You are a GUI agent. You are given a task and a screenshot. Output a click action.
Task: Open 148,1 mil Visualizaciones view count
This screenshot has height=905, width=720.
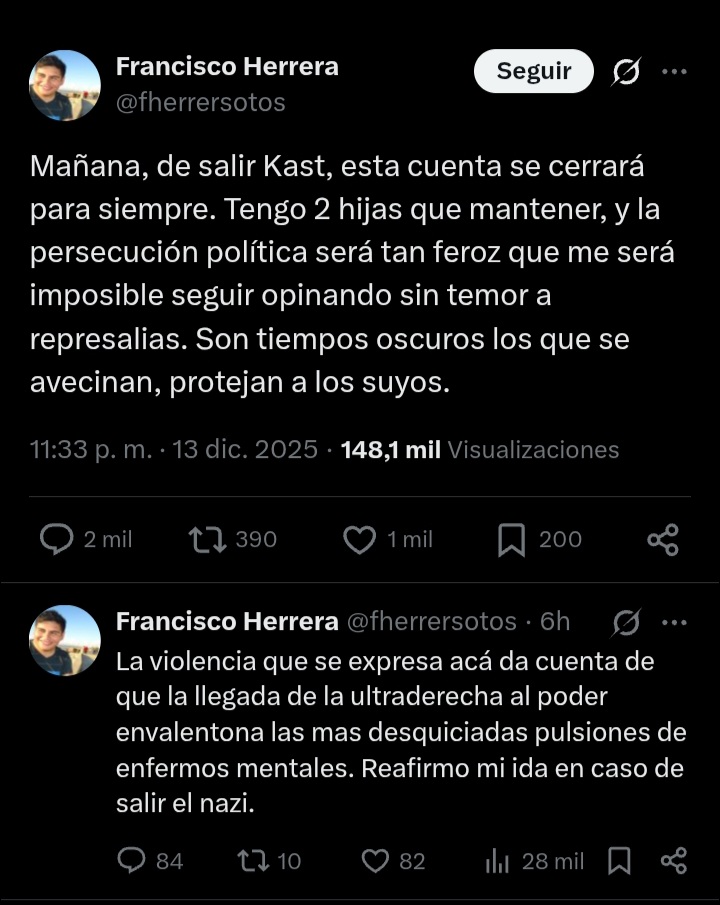[x=480, y=450]
